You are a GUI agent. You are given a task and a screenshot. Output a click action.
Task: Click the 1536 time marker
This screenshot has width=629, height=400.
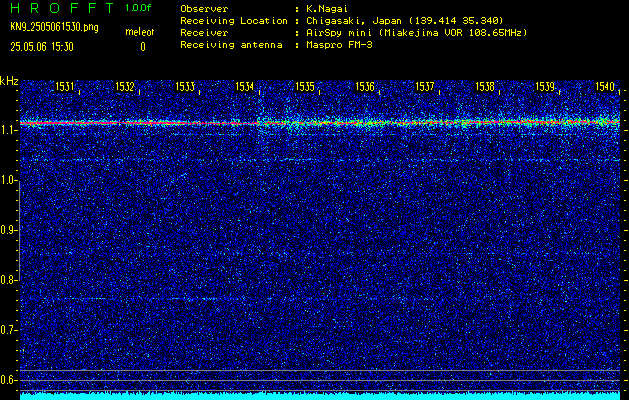[x=365, y=86]
